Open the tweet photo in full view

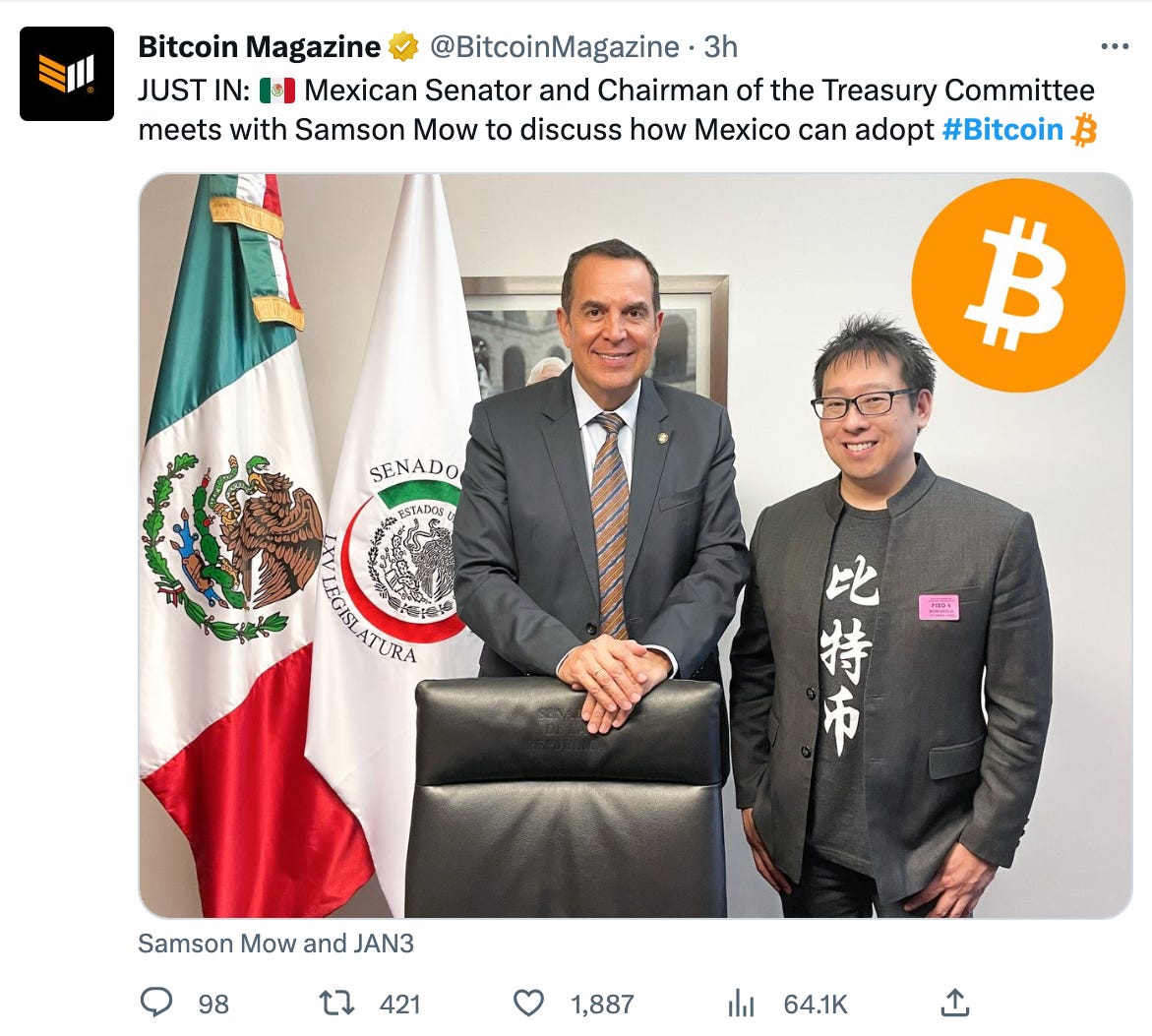[x=636, y=545]
